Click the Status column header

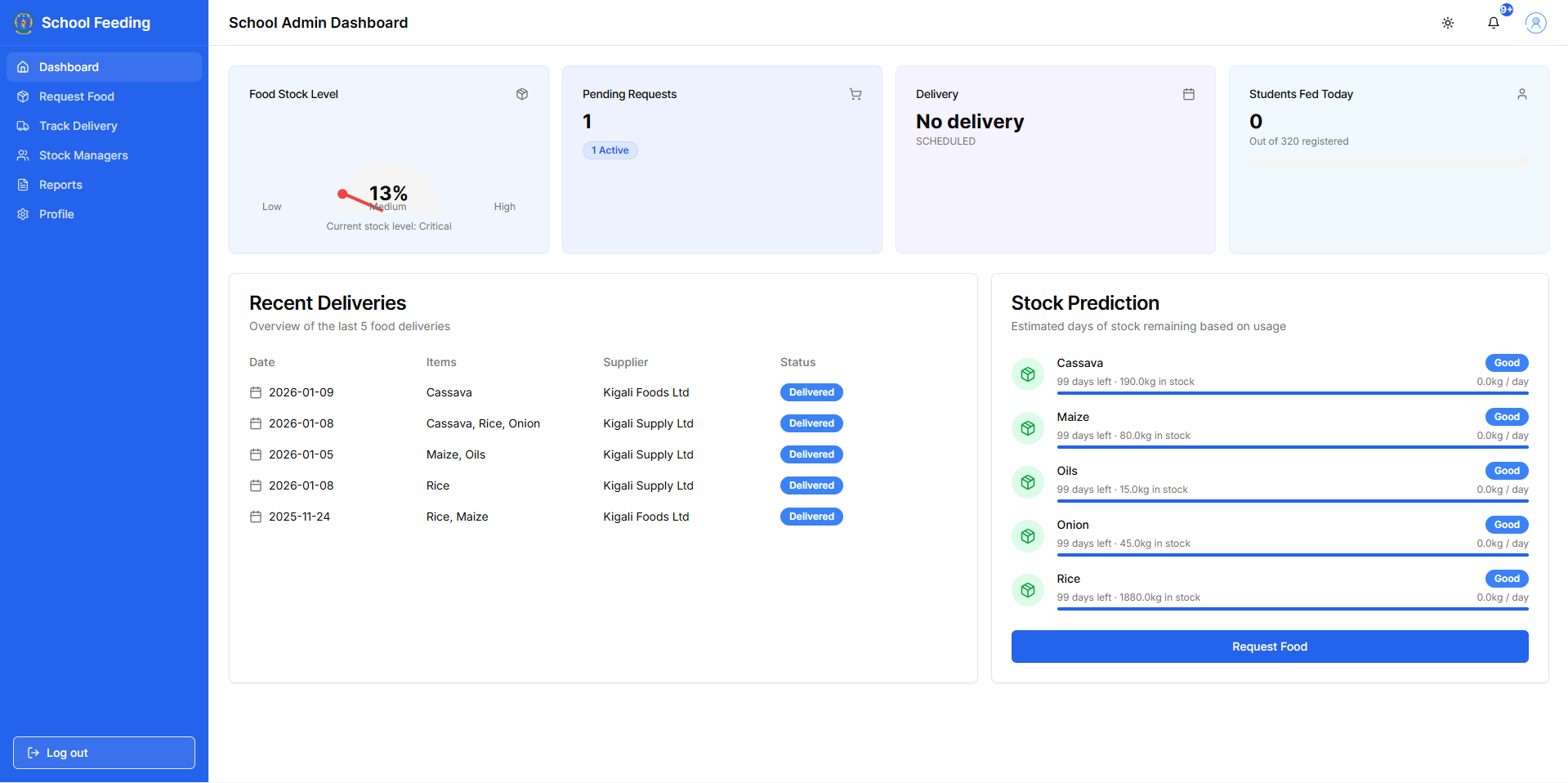click(x=797, y=362)
